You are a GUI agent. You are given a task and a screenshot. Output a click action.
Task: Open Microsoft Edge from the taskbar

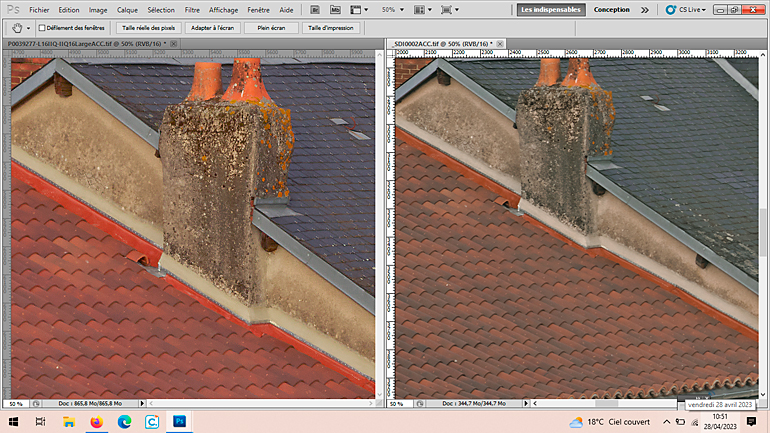tap(124, 422)
